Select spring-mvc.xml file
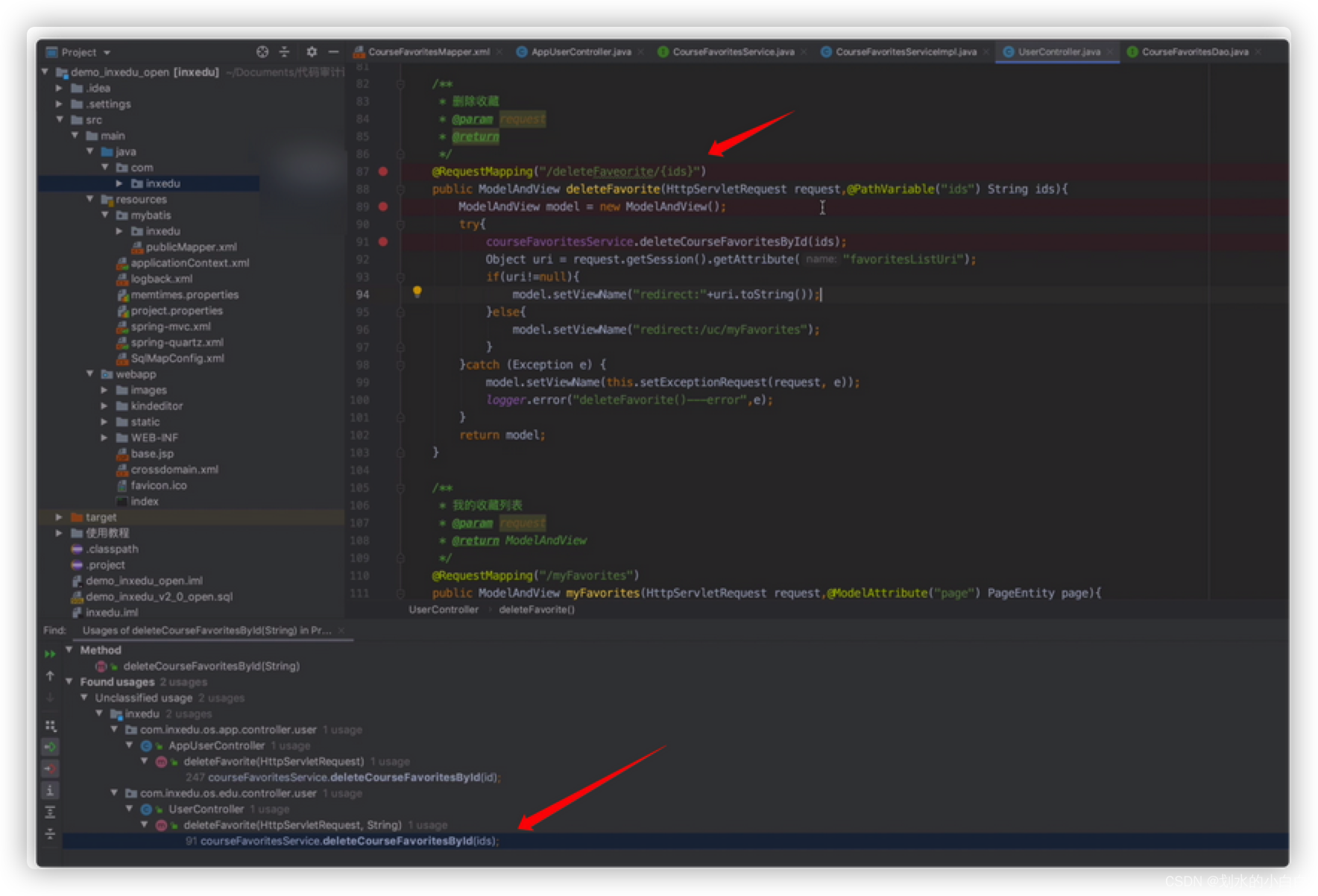1318x896 pixels. 171,326
